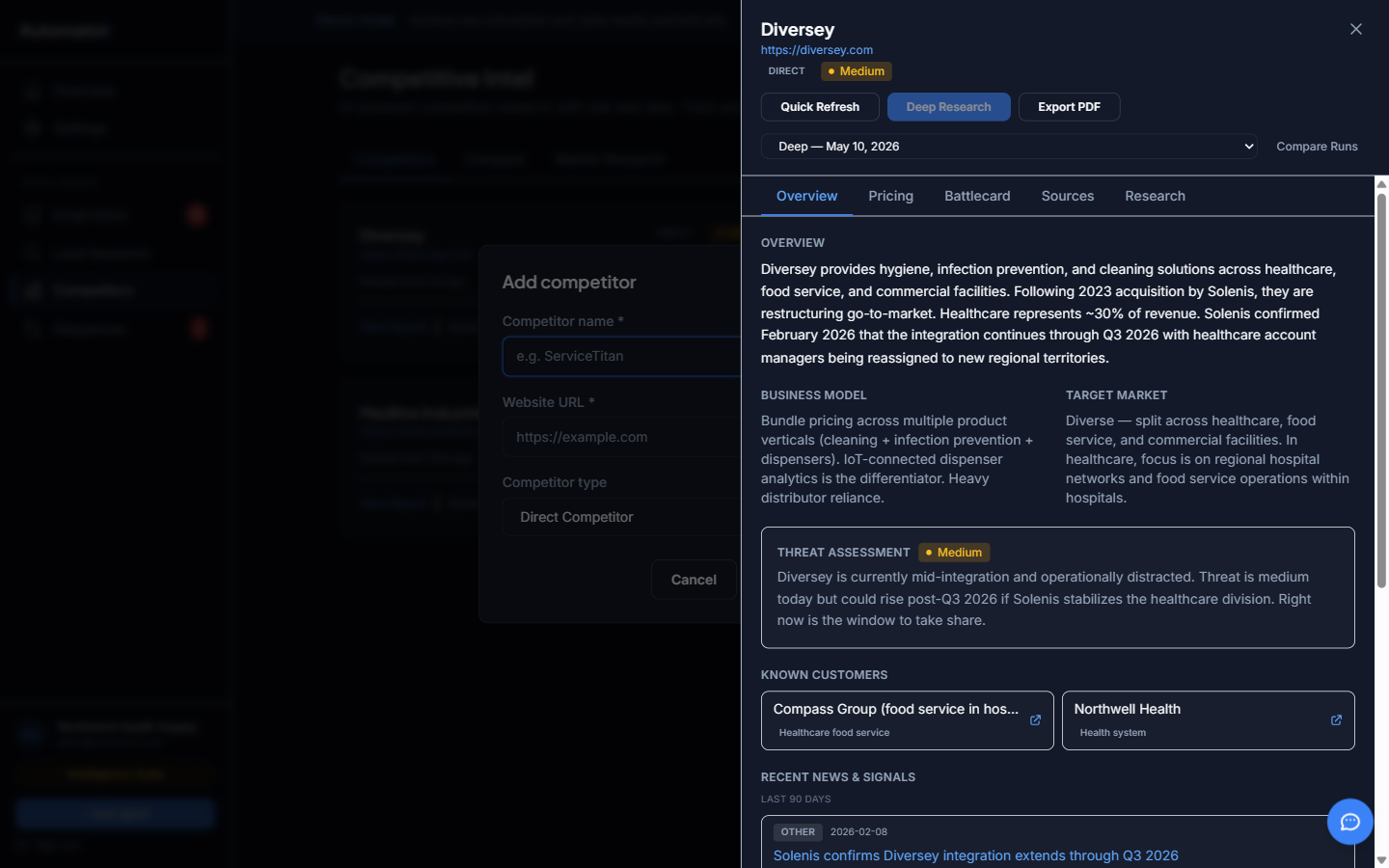The image size is (1389, 868).
Task: Switch to the Pricing tab
Action: (890, 196)
